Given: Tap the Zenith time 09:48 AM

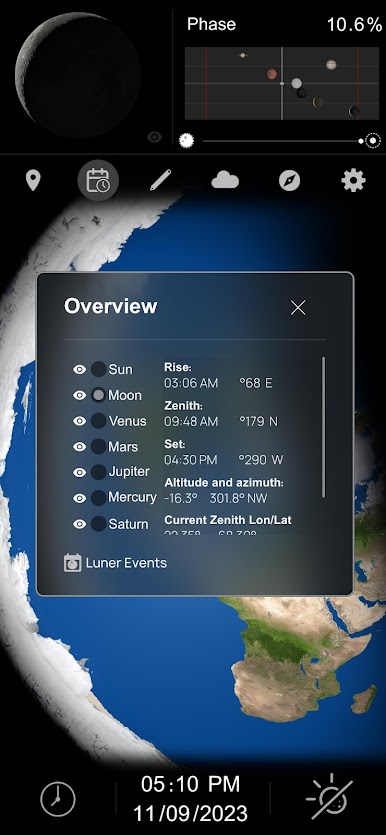Looking at the screenshot, I should coord(191,421).
